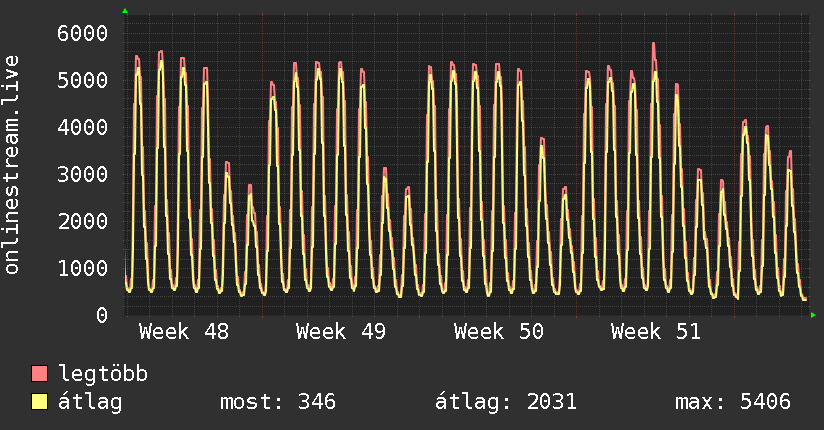Click the pink legtöbb legend swatch
The image size is (824, 430).
pos(39,373)
